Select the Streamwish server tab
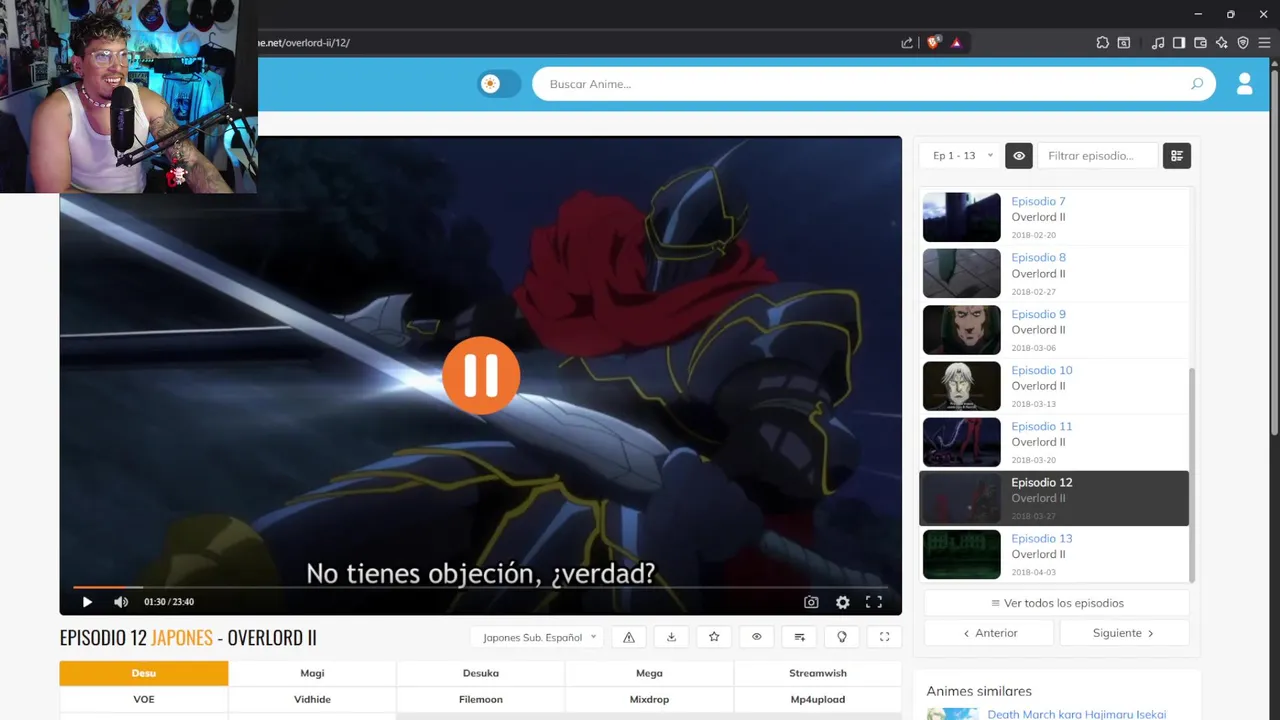The width and height of the screenshot is (1280, 720). pos(818,673)
